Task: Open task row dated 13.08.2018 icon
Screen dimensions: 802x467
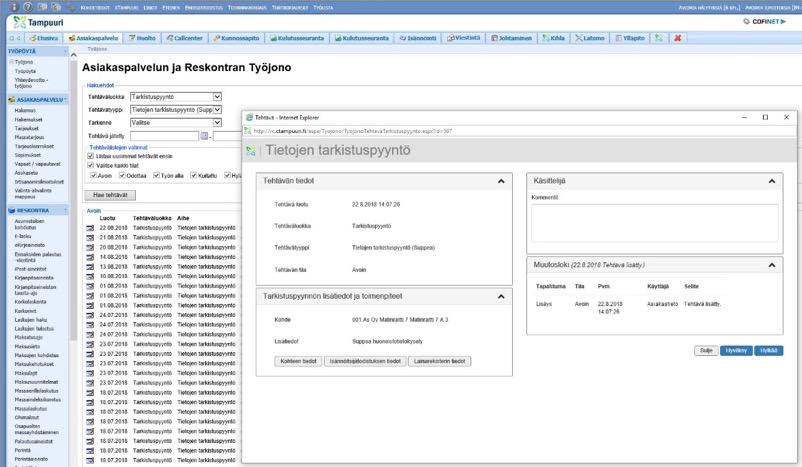Action: [x=90, y=267]
